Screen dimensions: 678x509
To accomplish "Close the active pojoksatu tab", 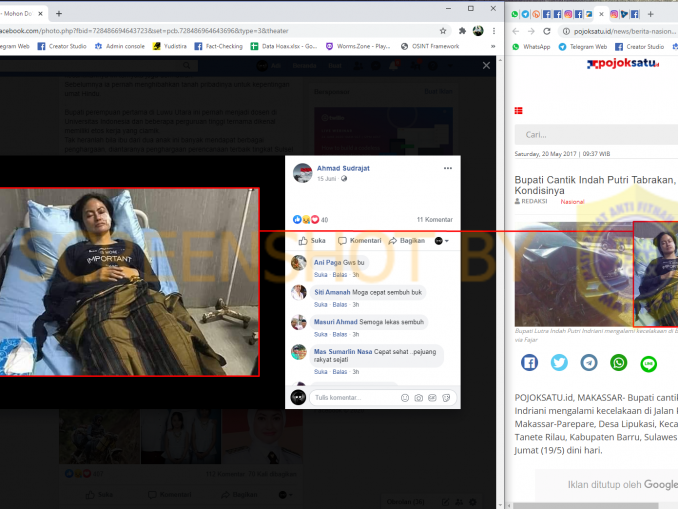I will (x=601, y=14).
